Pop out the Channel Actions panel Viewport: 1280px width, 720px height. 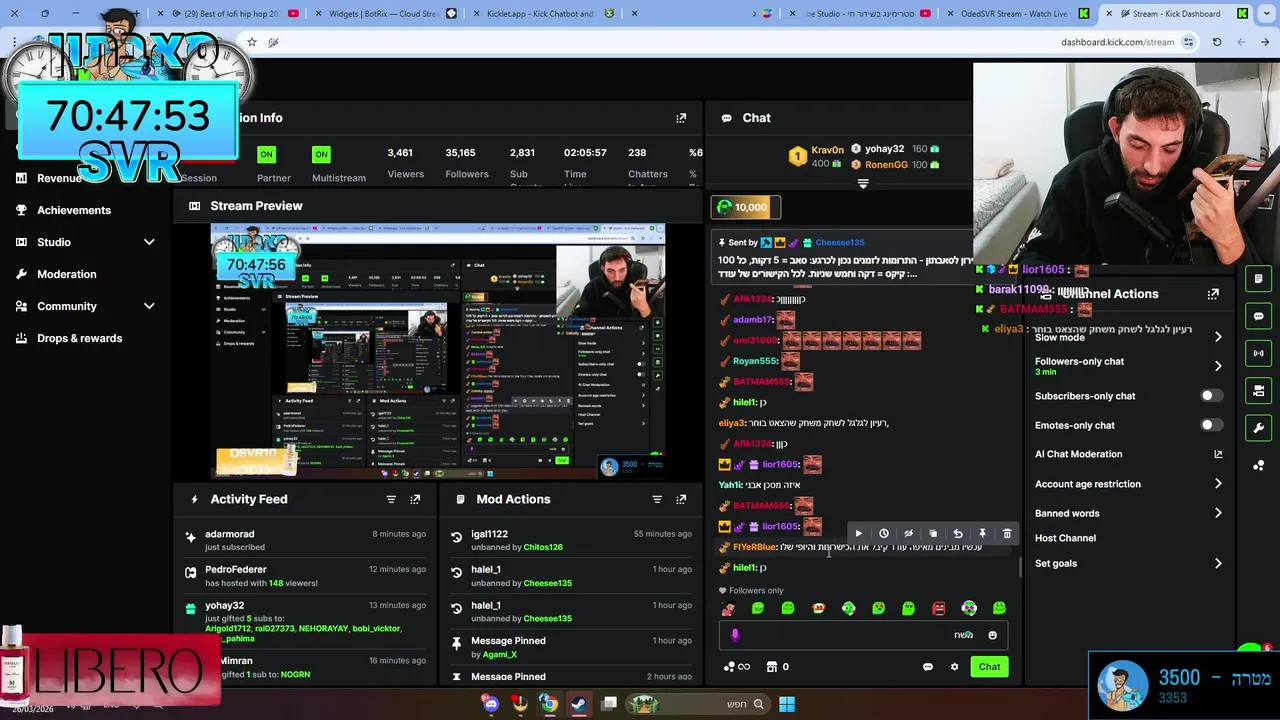[x=1213, y=294]
